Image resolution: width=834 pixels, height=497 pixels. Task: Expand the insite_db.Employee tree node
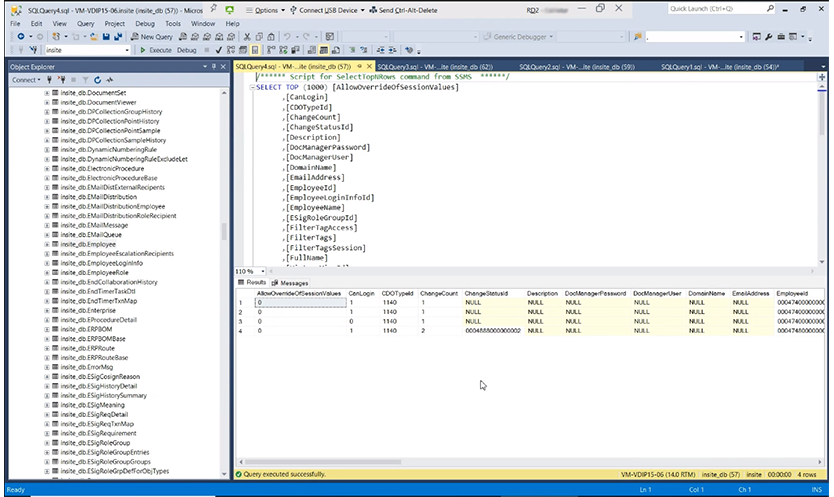47,243
